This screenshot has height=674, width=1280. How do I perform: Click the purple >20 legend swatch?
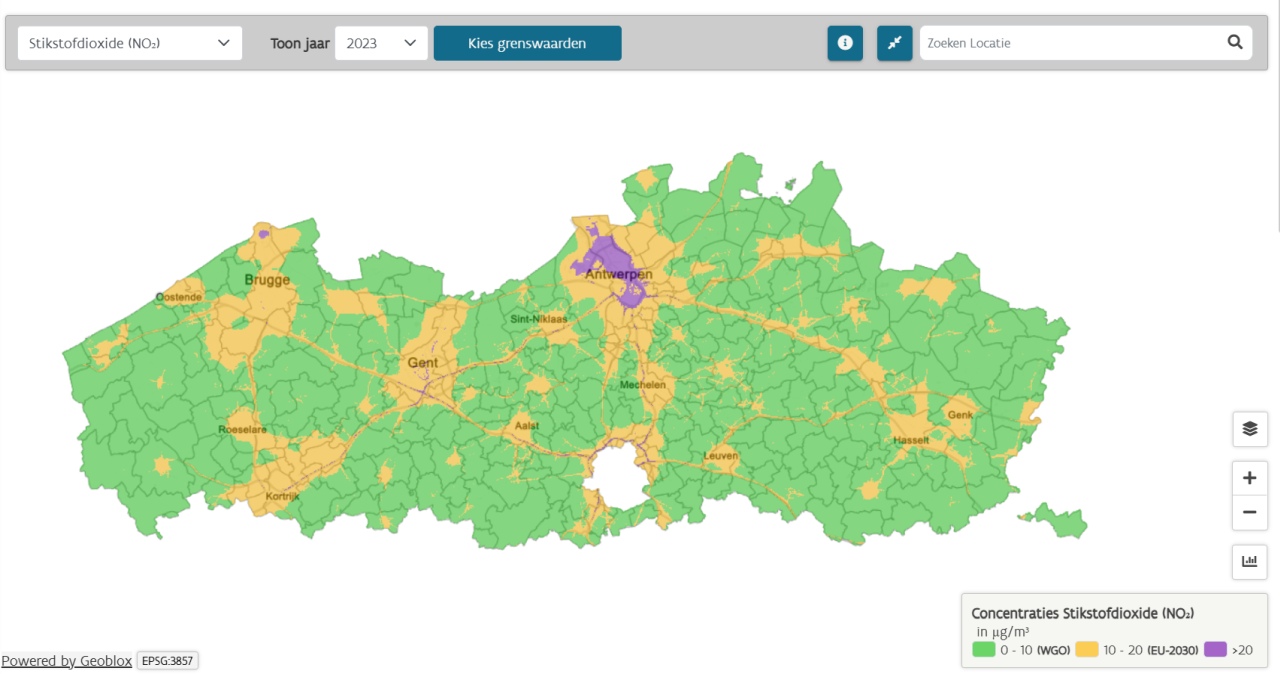tap(1215, 650)
